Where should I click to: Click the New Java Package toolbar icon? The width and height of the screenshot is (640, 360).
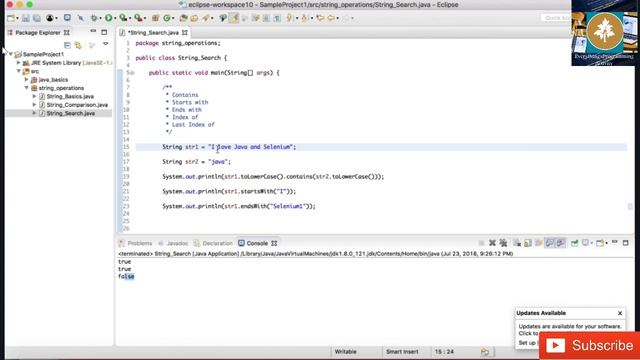(x=156, y=18)
